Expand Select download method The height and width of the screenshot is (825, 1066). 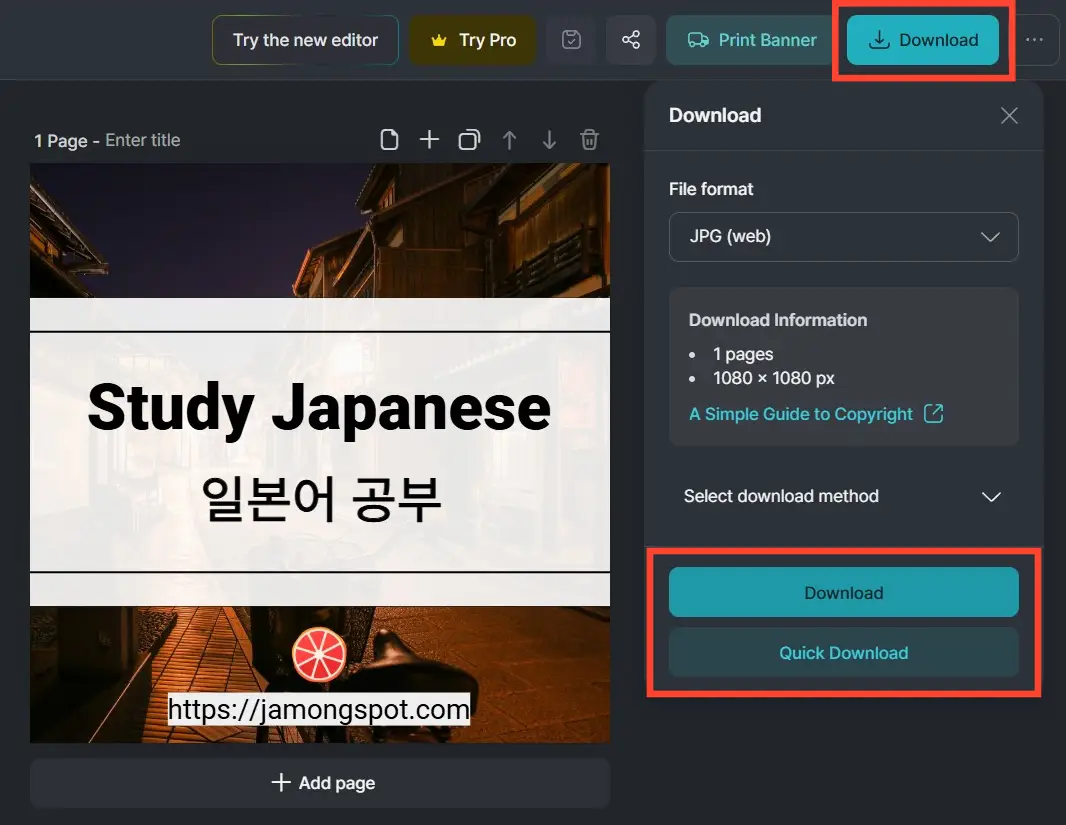coord(843,497)
